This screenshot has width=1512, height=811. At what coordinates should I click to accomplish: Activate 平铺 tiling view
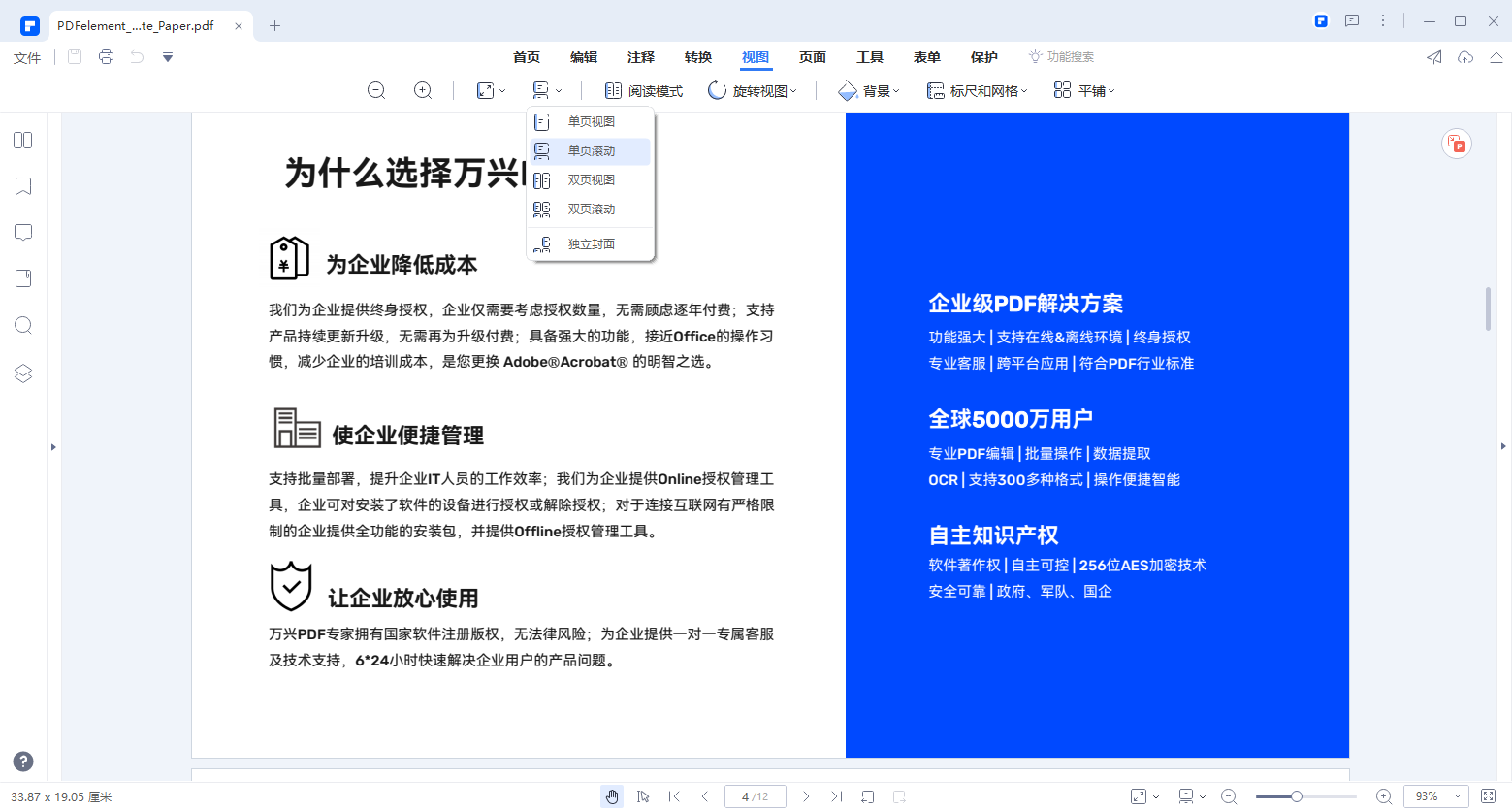[x=1083, y=89]
